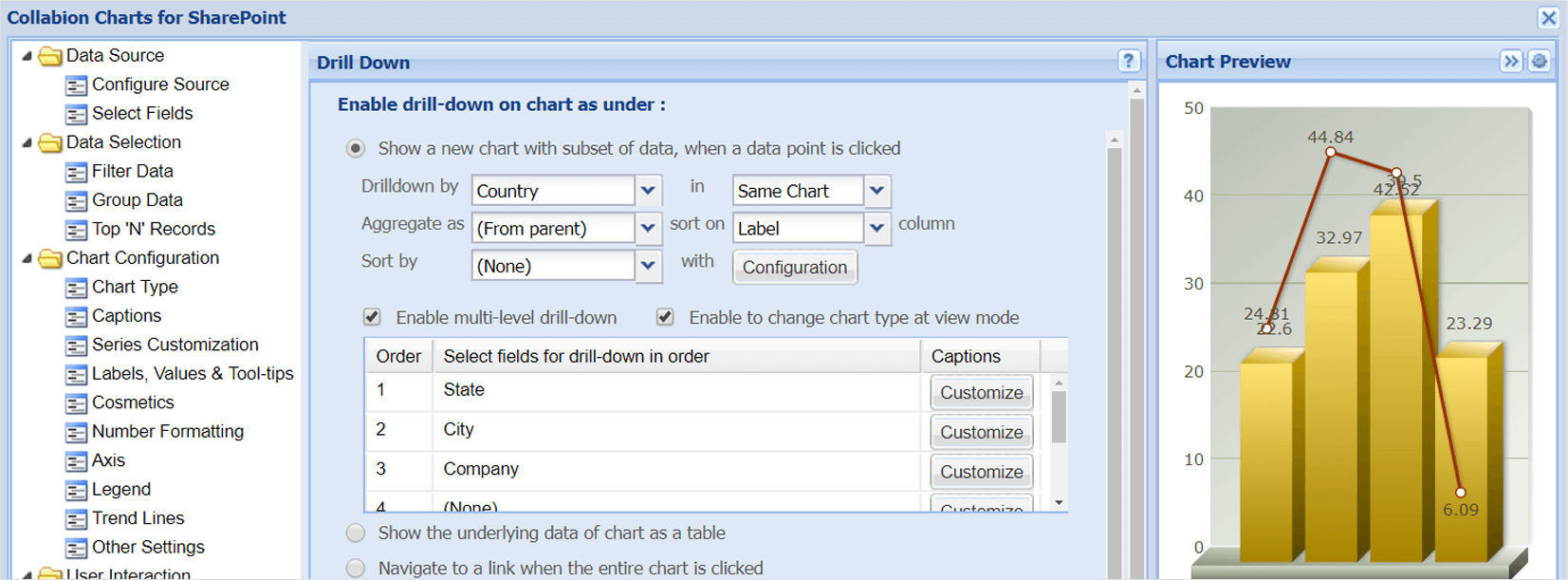This screenshot has height=580, width=1568.
Task: Open the Same Chart dropdown
Action: pyautogui.click(x=876, y=191)
